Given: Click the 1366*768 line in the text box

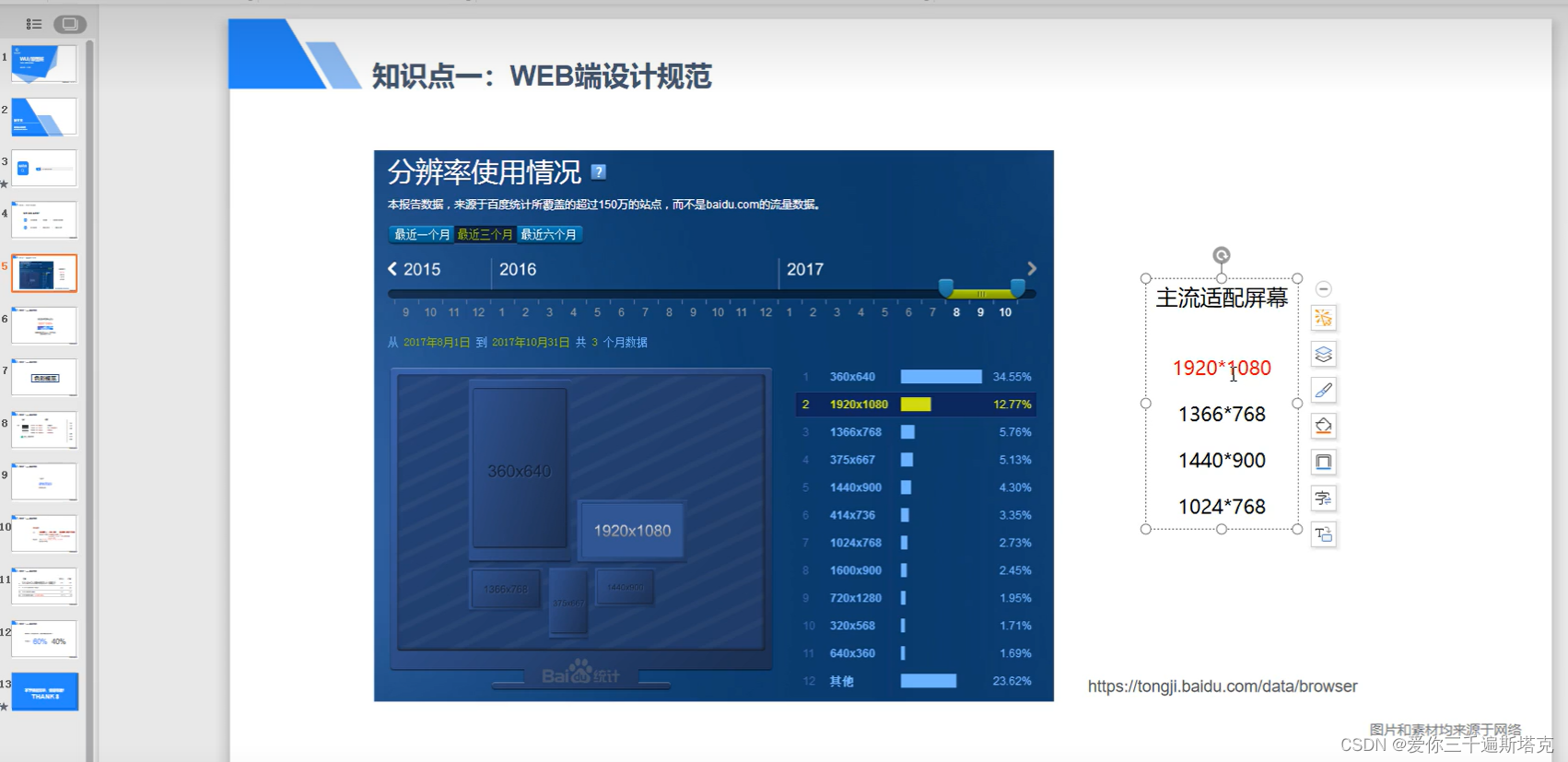Looking at the screenshot, I should (1222, 415).
